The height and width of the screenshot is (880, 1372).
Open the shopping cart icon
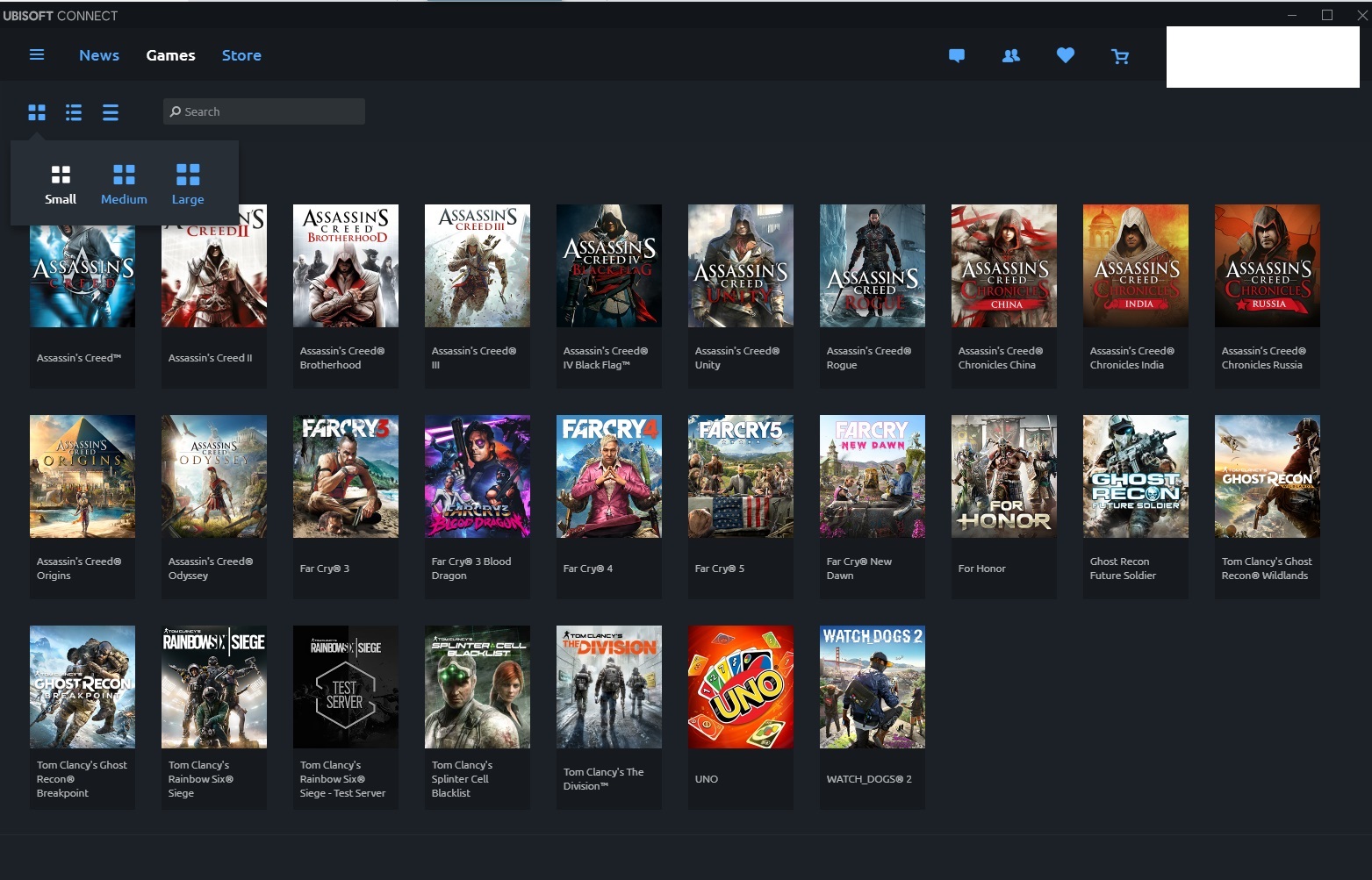click(x=1120, y=56)
